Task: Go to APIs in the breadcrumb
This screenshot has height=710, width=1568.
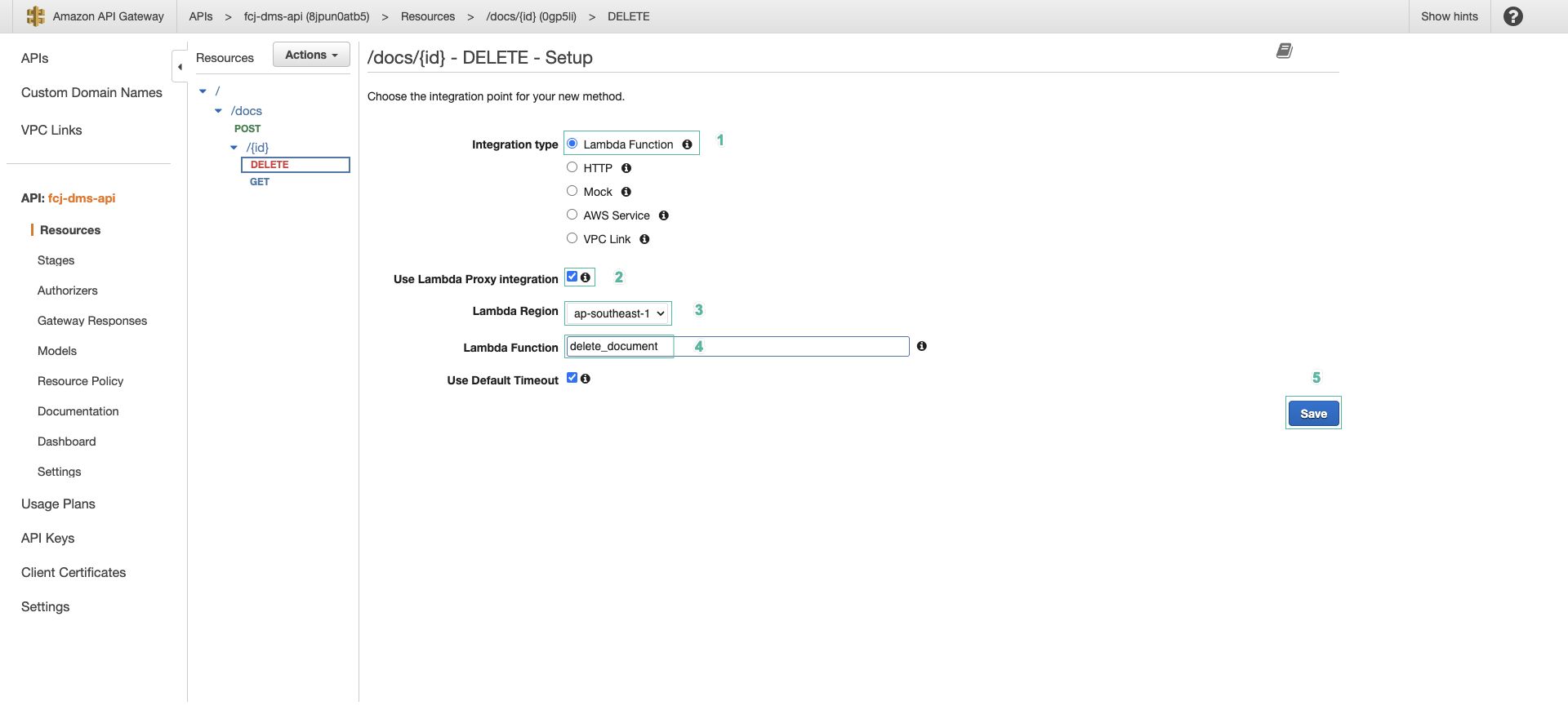Action: pos(201,16)
